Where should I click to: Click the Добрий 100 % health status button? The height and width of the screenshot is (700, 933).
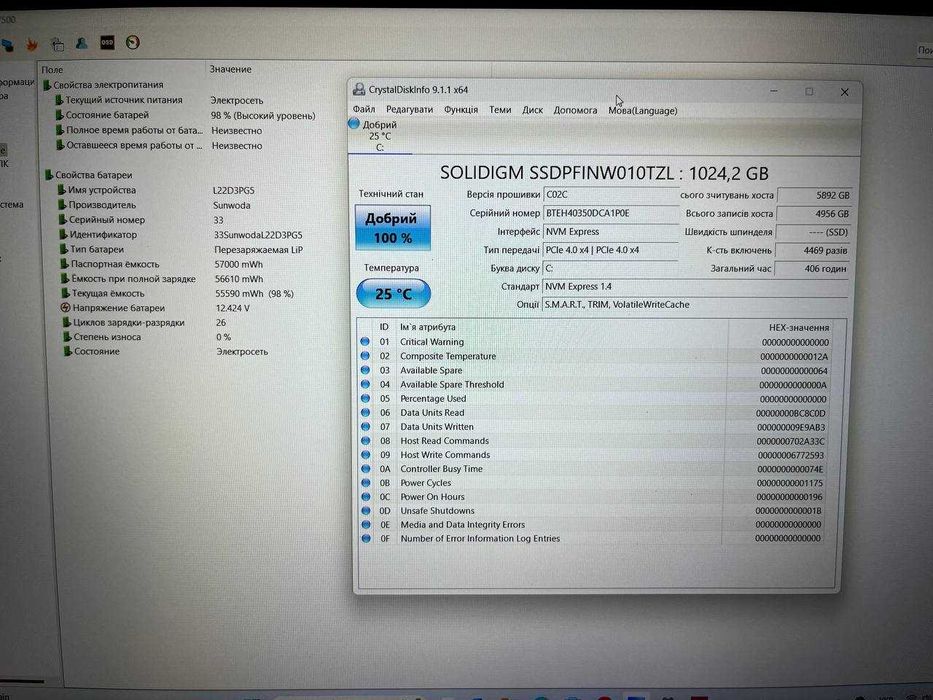click(x=393, y=228)
